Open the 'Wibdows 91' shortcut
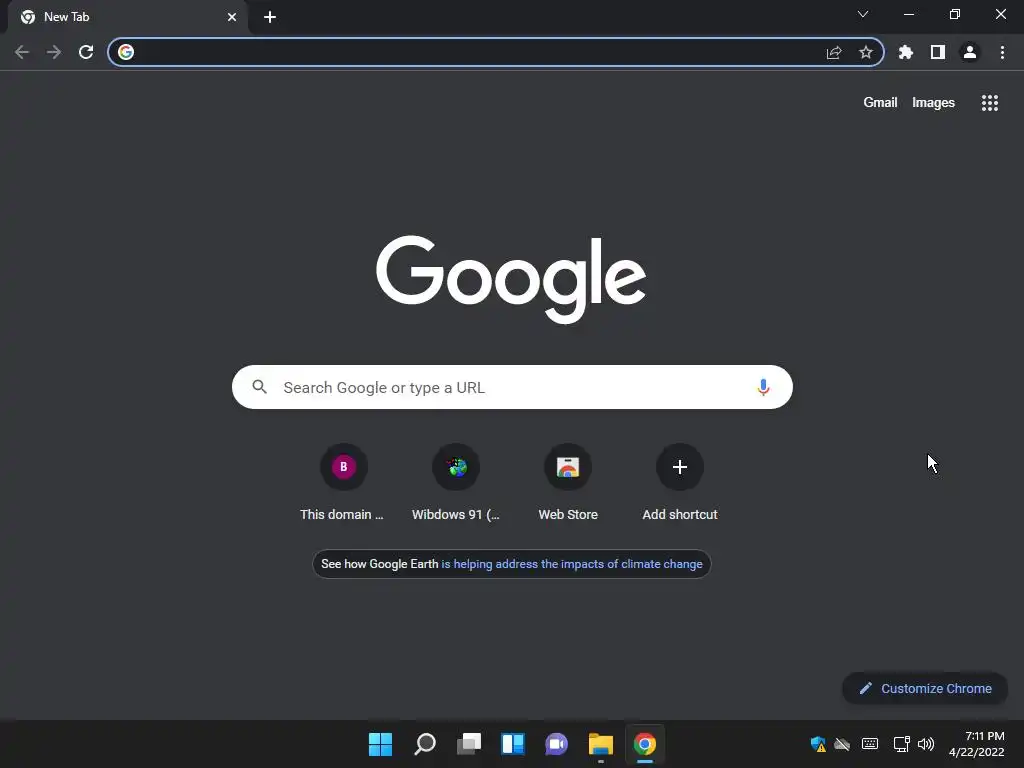The width and height of the screenshot is (1024, 768). coord(456,482)
